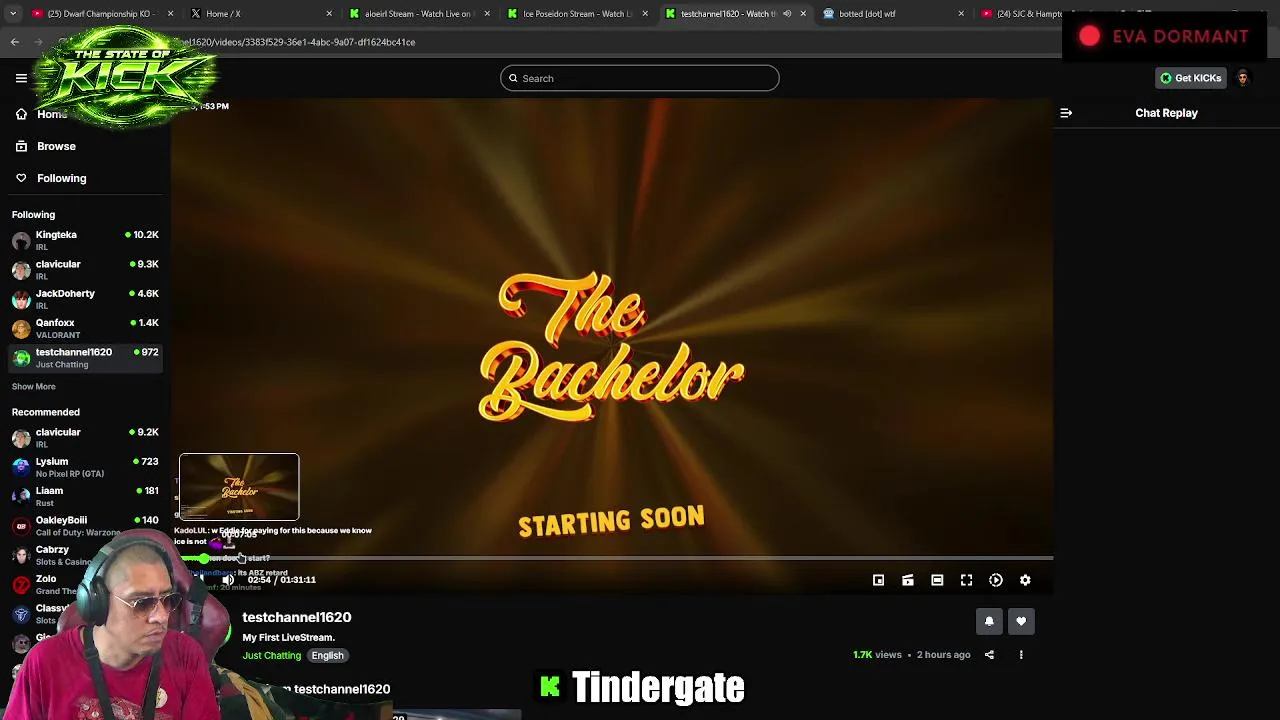
Task: Open Kingteka in the Following list
Action: click(x=85, y=240)
